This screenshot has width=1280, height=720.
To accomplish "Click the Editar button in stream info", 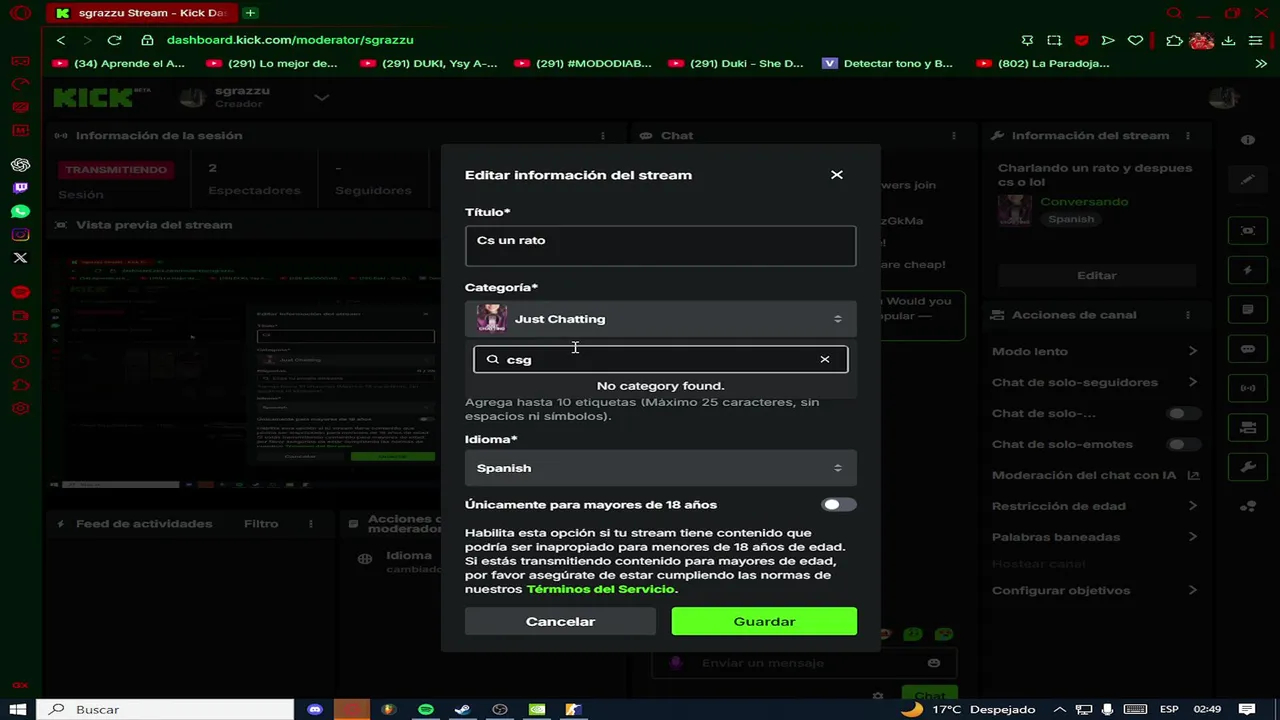I will point(1097,275).
